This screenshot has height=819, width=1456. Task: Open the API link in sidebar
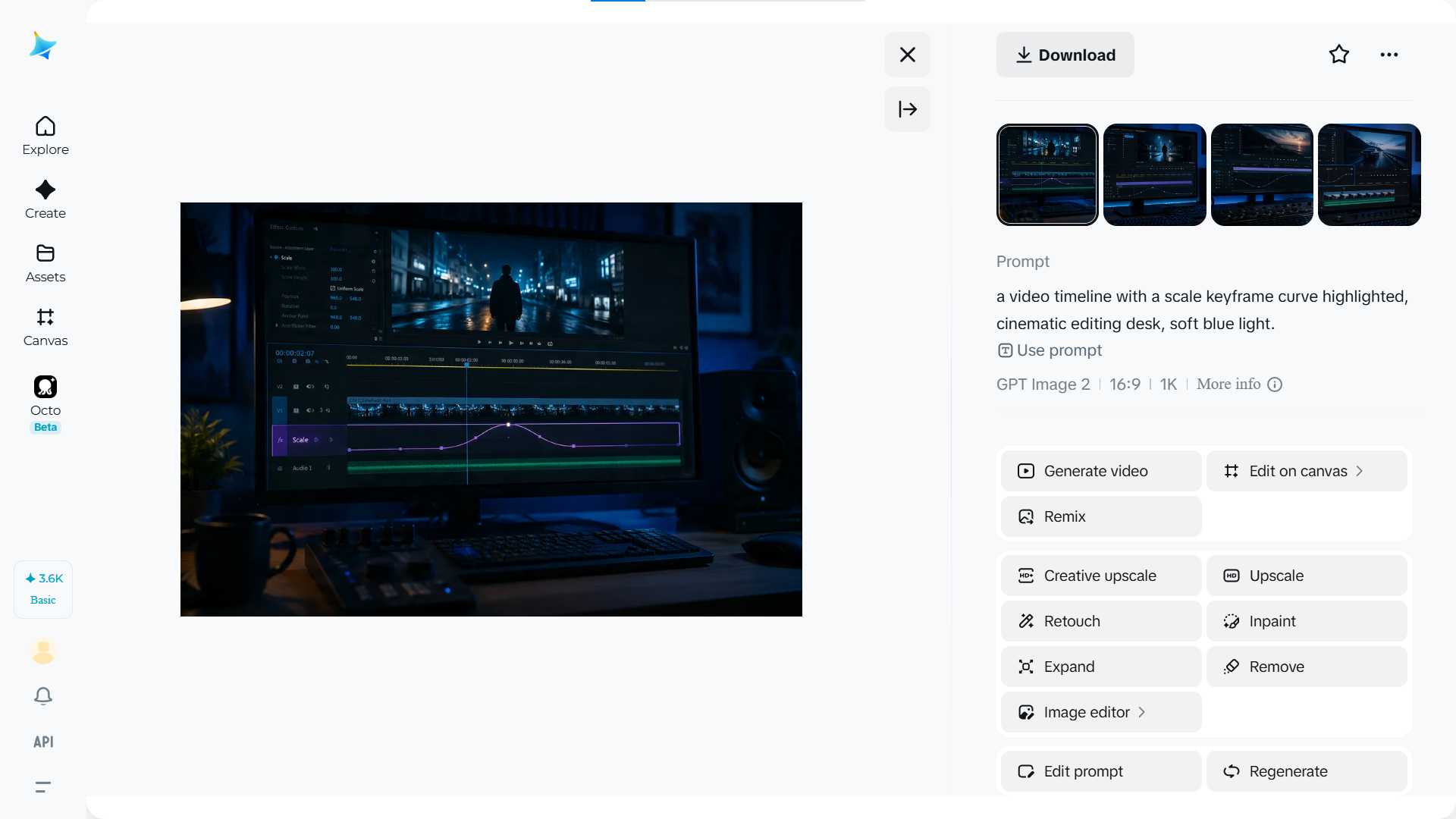coord(43,742)
